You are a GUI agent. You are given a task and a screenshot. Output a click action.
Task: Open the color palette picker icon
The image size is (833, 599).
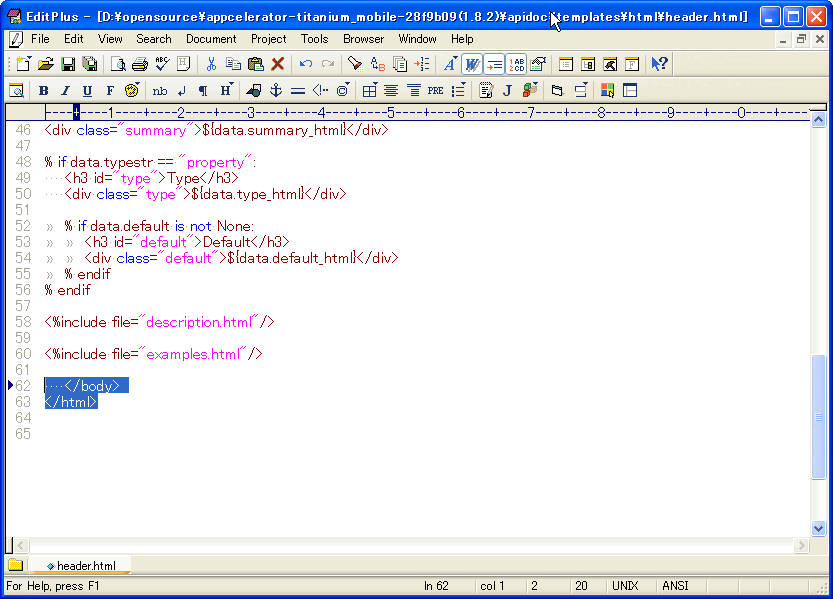click(132, 91)
